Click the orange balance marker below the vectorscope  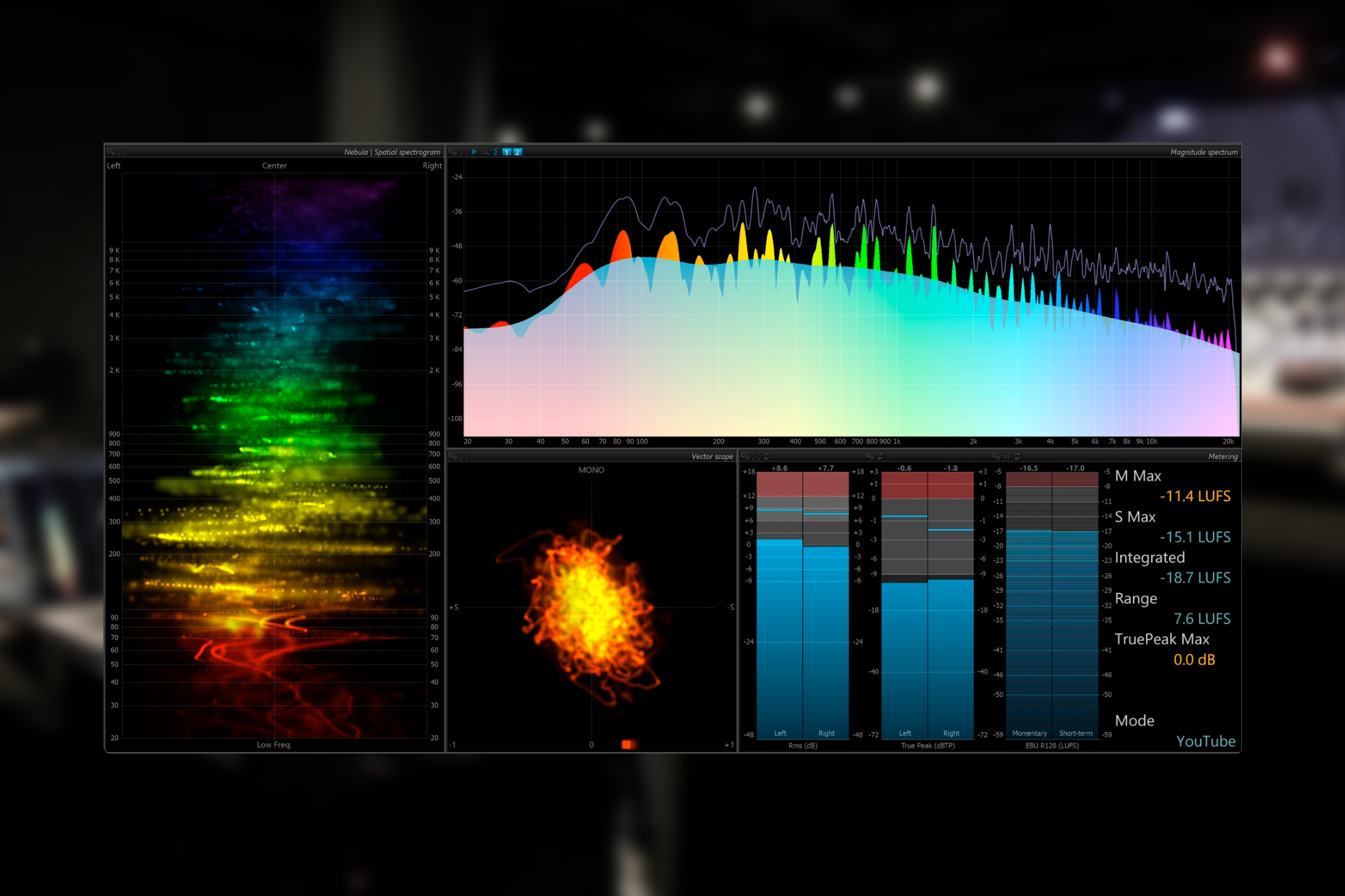(626, 744)
